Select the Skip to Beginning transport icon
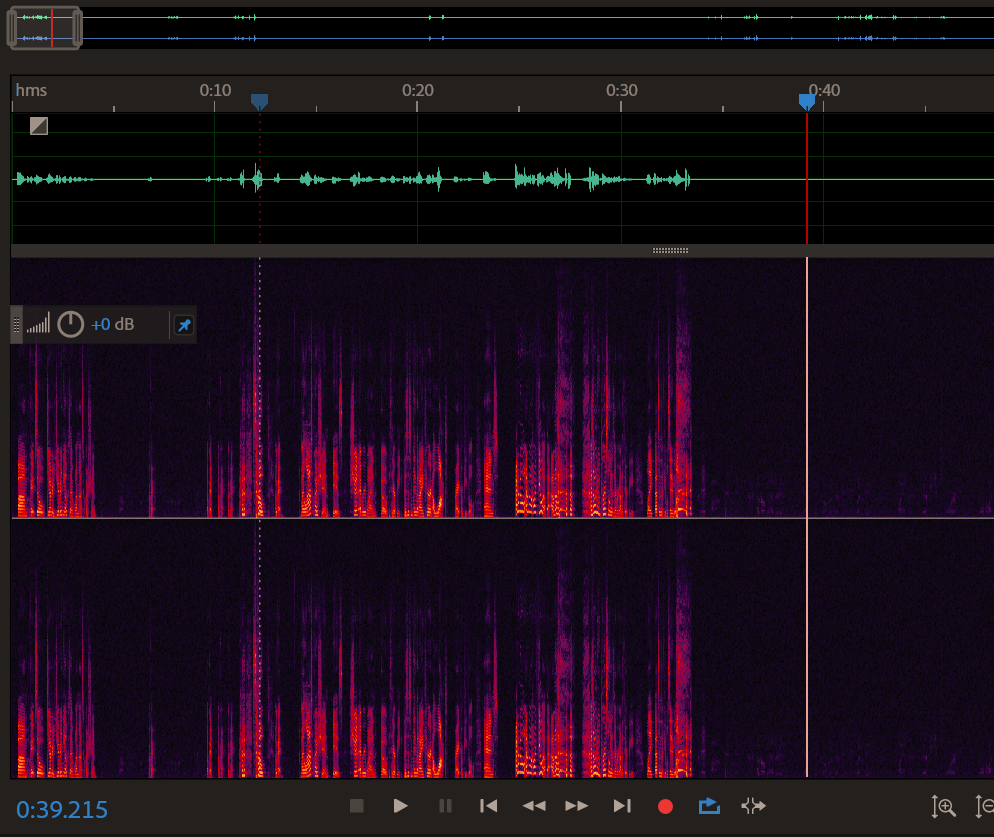This screenshot has height=837, width=994. 489,806
